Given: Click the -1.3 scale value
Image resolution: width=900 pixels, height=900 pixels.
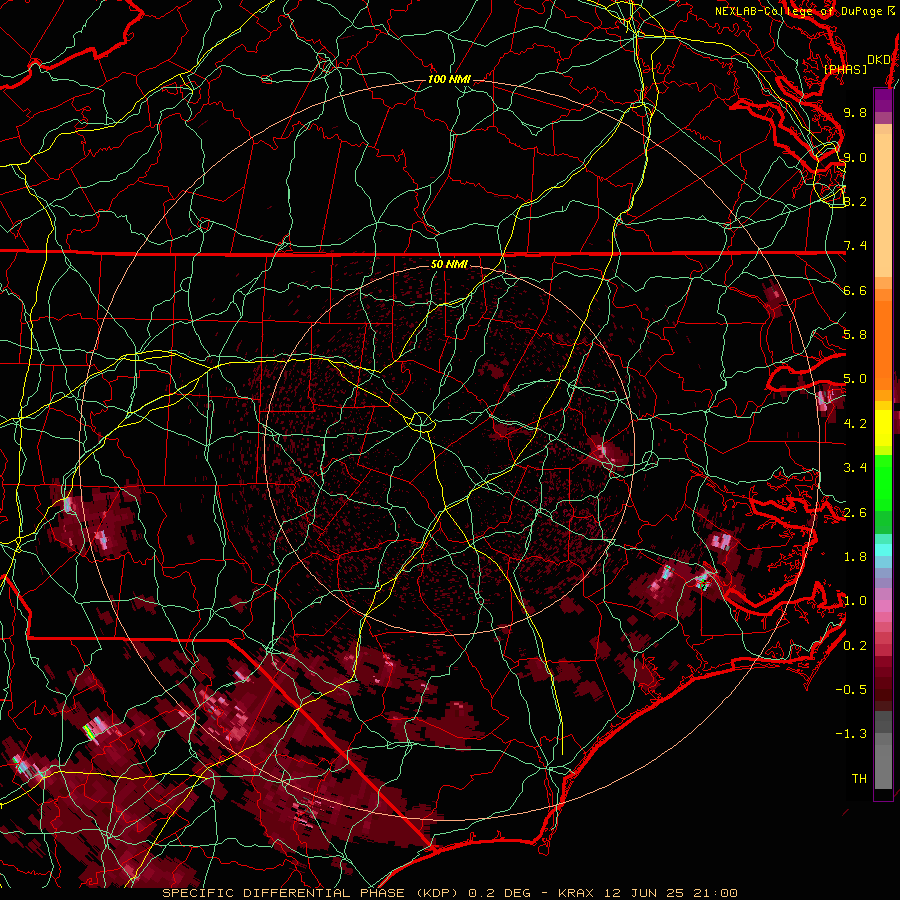Looking at the screenshot, I should coord(851,734).
